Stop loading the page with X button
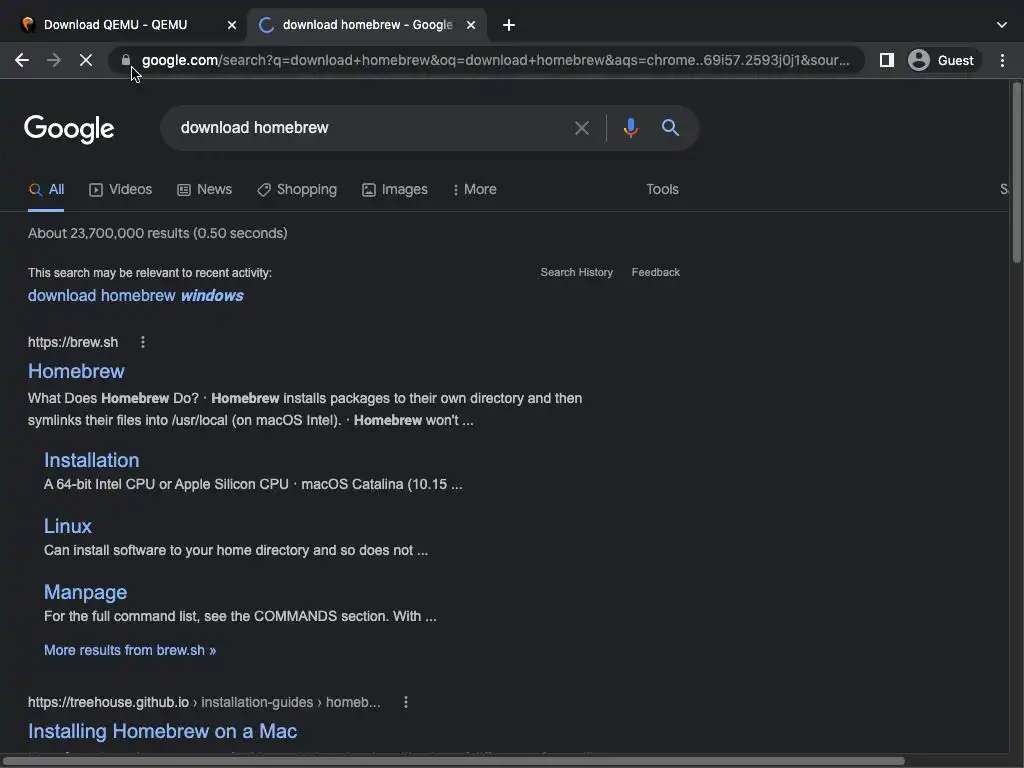The width and height of the screenshot is (1024, 768). point(86,60)
